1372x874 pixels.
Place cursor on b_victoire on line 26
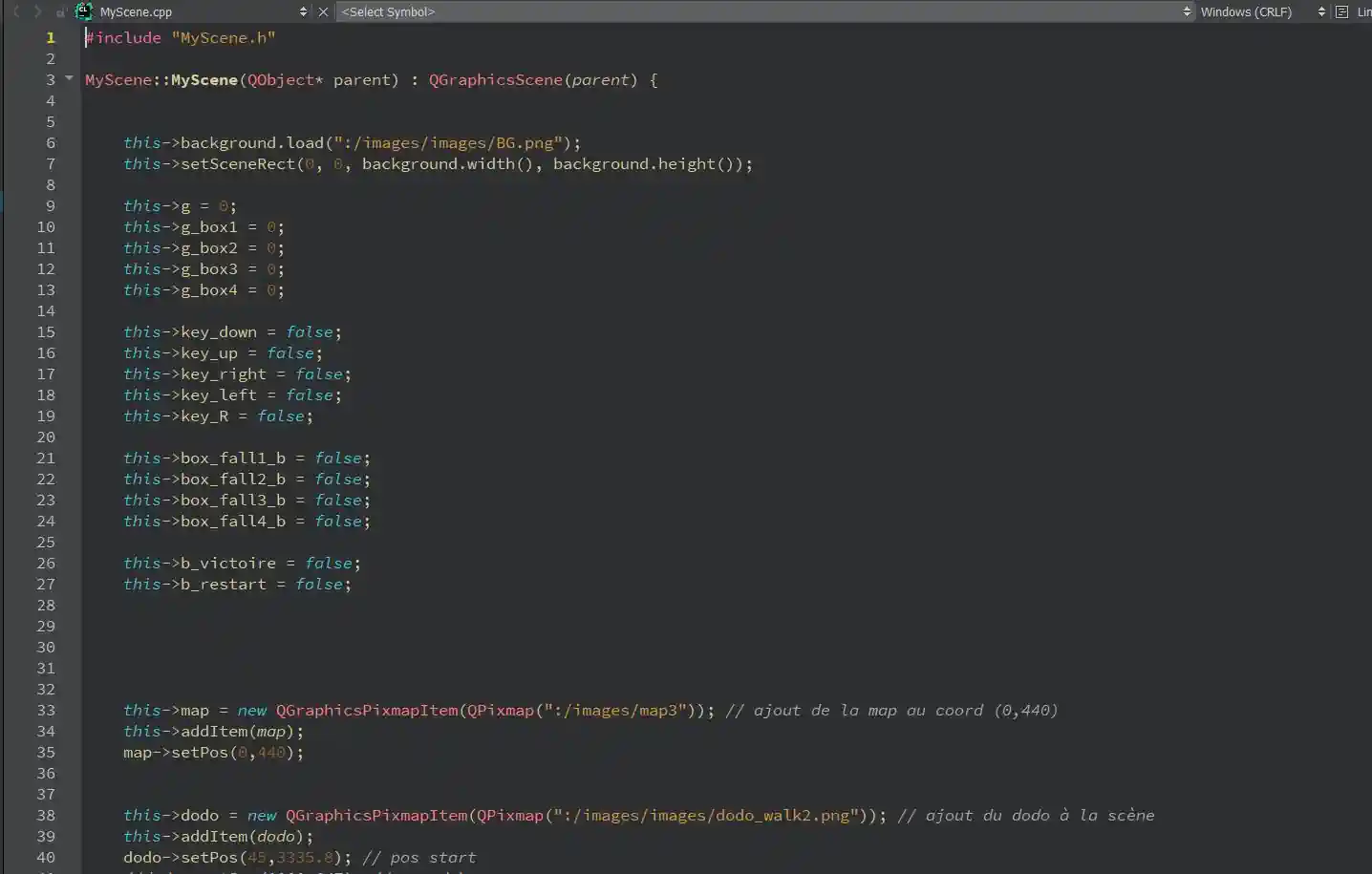227,563
